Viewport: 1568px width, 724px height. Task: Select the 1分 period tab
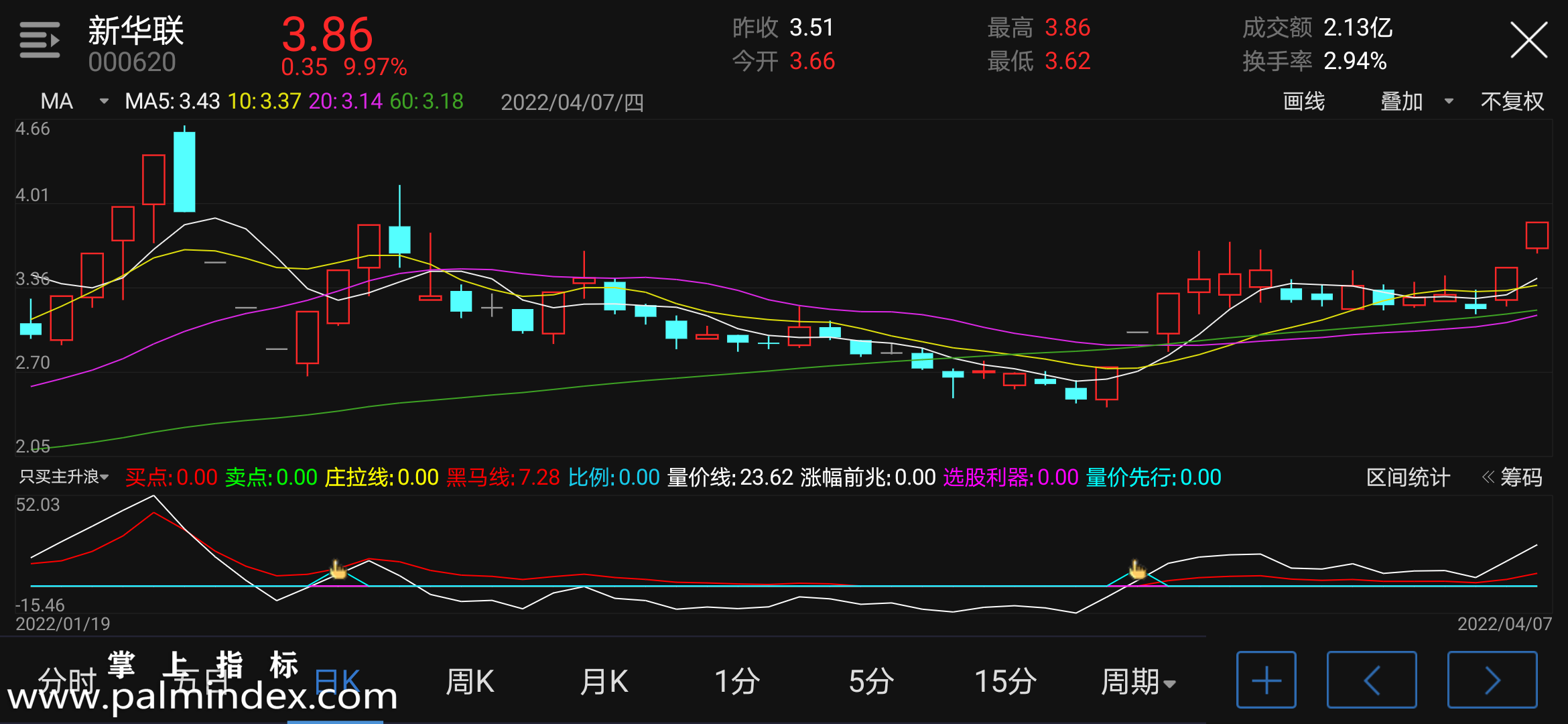(x=737, y=682)
